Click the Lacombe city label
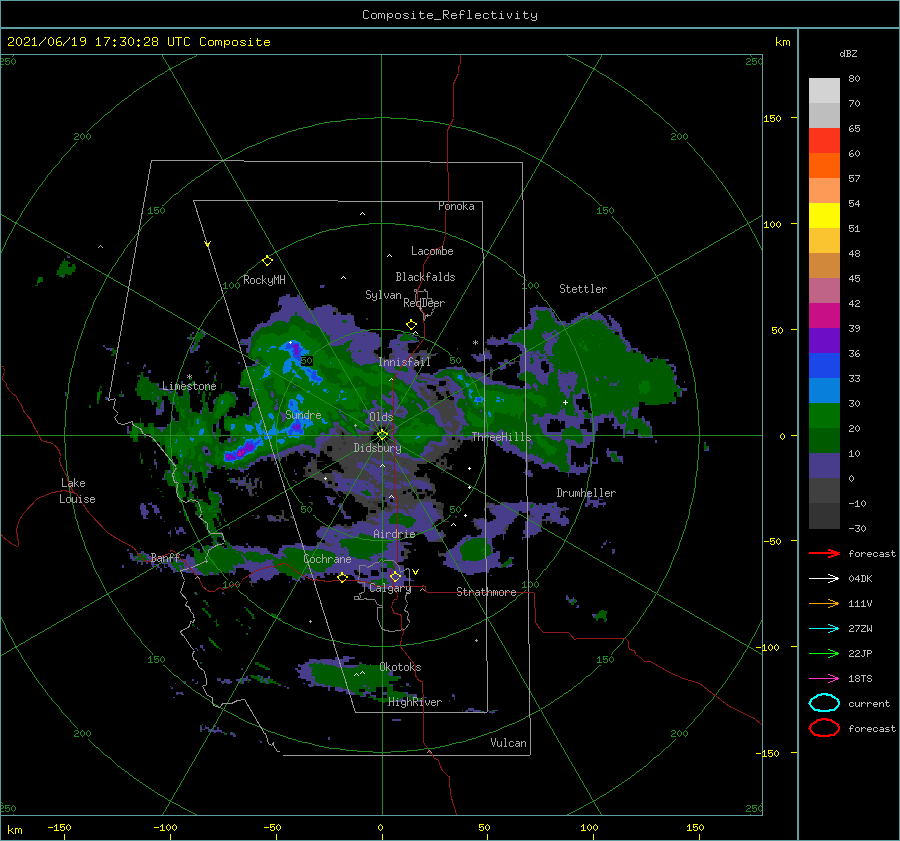The height and width of the screenshot is (841, 900). tap(432, 251)
